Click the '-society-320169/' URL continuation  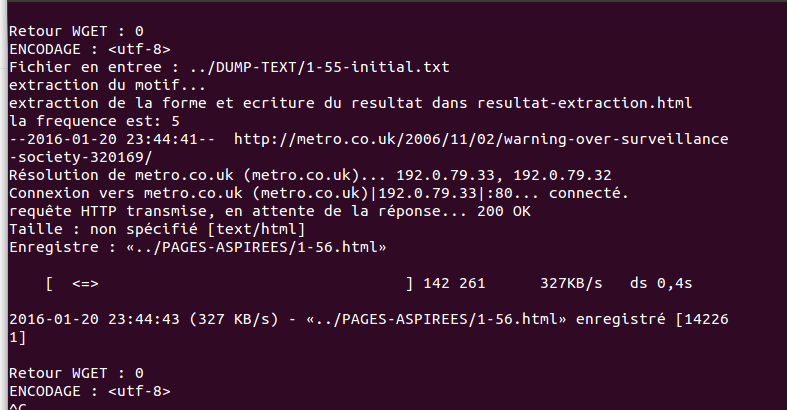[x=80, y=157]
